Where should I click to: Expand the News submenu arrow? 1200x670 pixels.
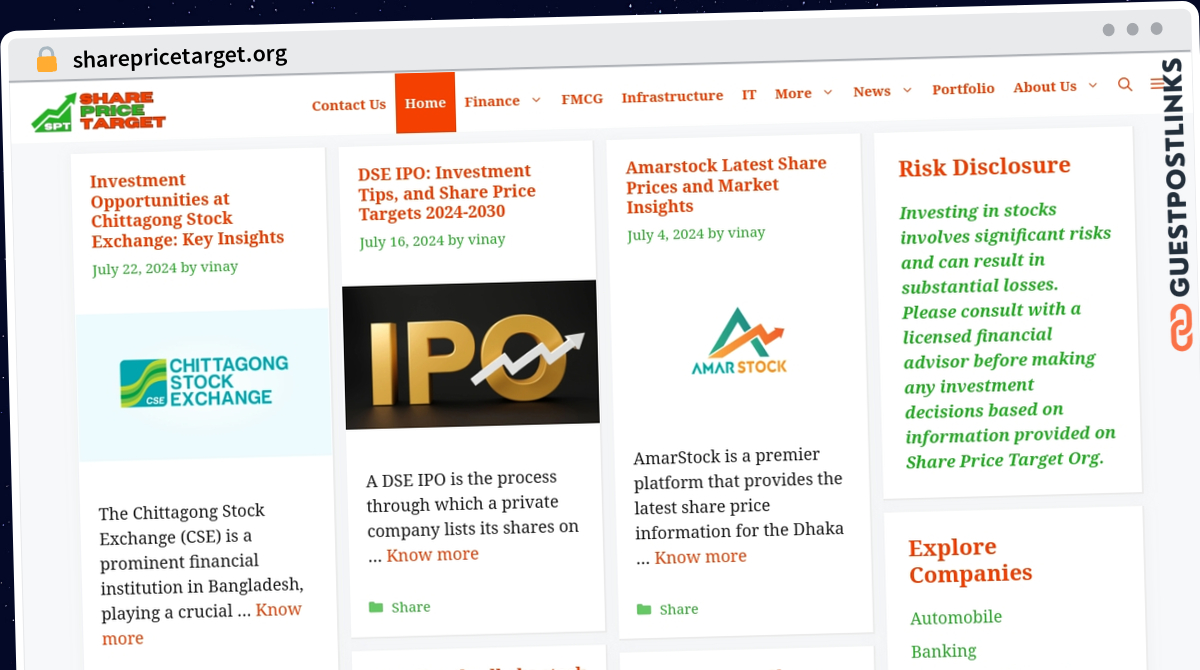[907, 90]
